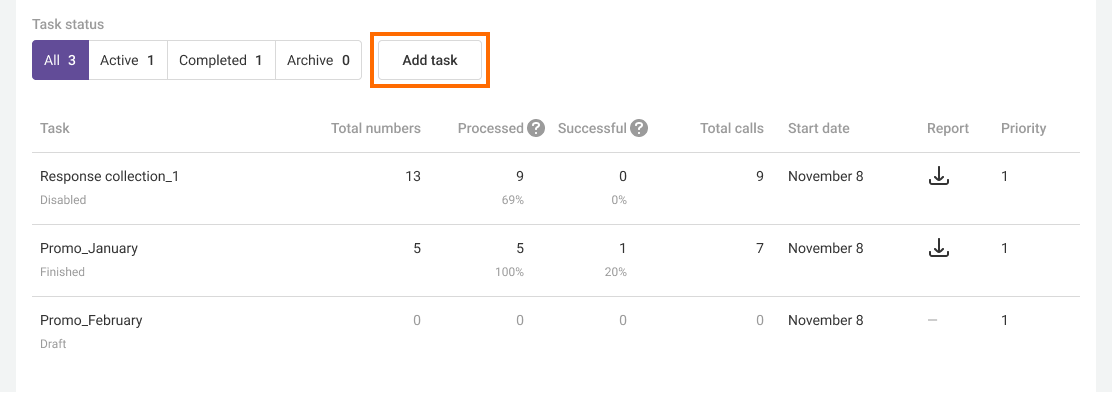This screenshot has height=416, width=1112.
Task: Click the Priority column header
Action: coord(1023,128)
